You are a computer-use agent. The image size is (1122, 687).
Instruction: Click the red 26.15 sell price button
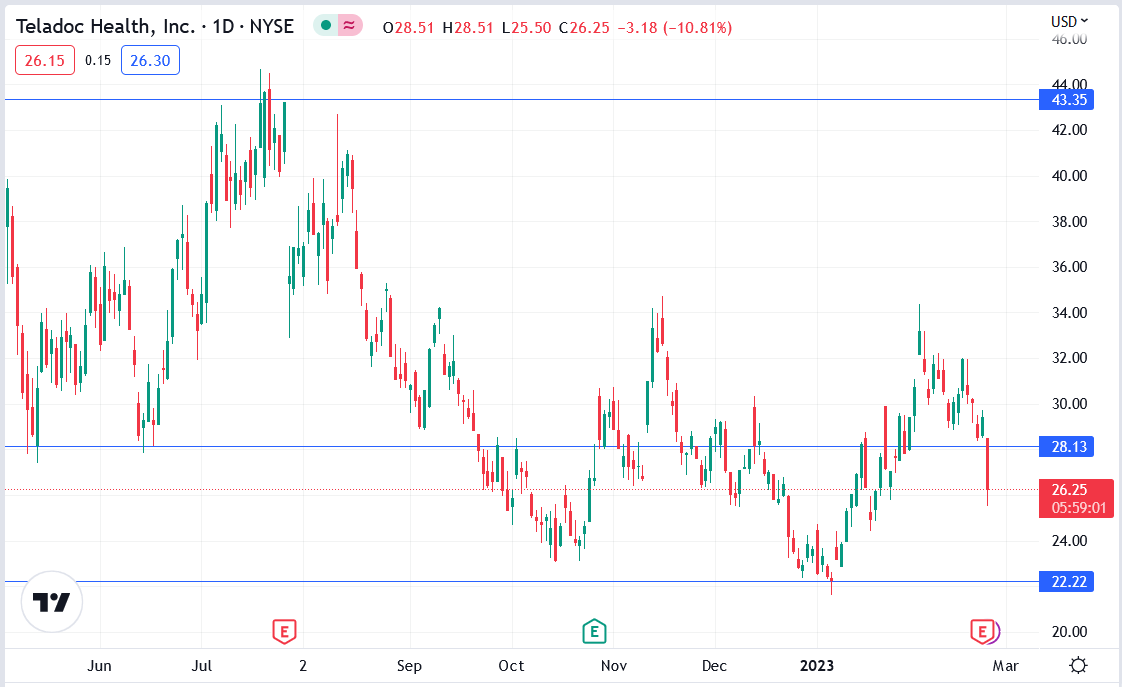pos(45,60)
